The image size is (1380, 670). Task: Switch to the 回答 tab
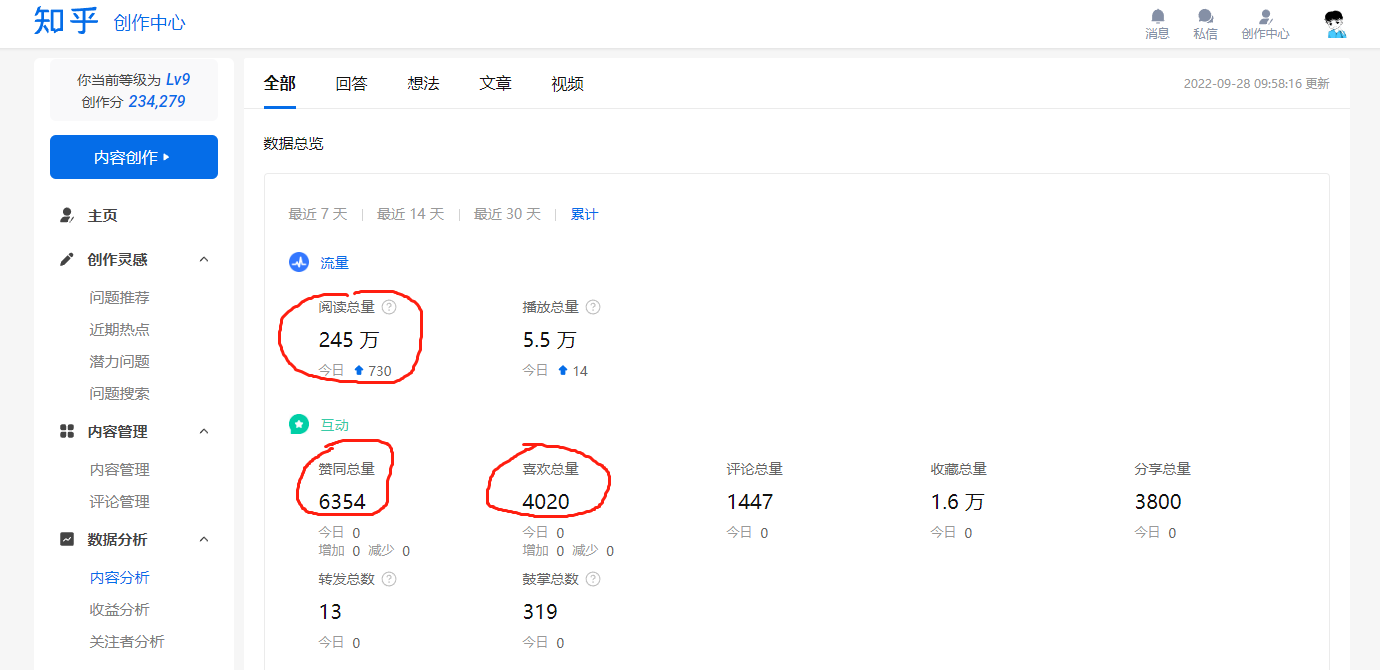(x=352, y=84)
